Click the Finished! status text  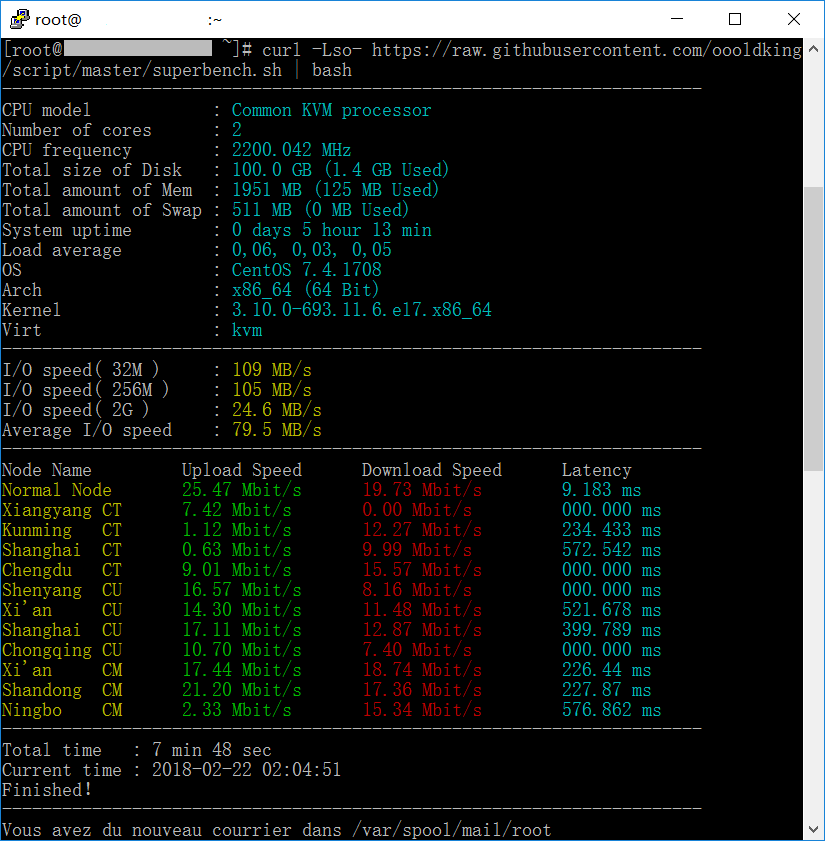[x=46, y=790]
